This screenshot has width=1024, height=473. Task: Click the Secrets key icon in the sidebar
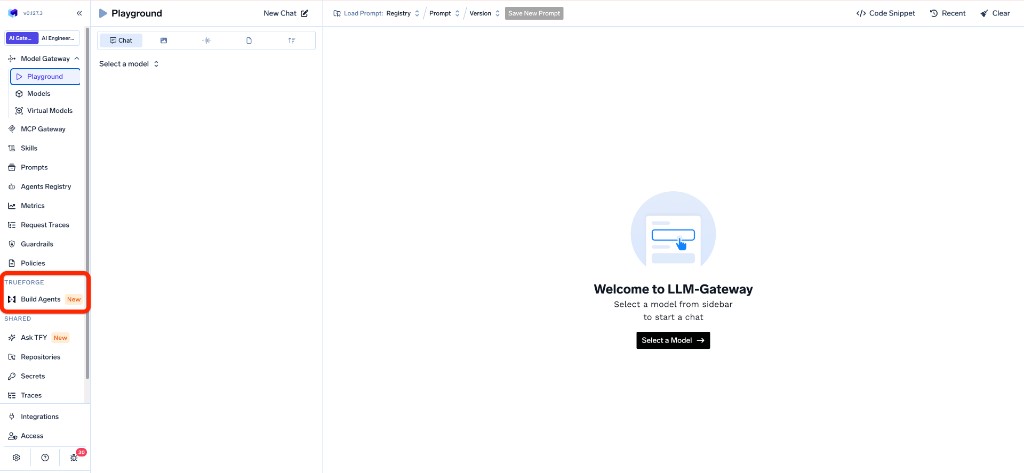tap(12, 376)
